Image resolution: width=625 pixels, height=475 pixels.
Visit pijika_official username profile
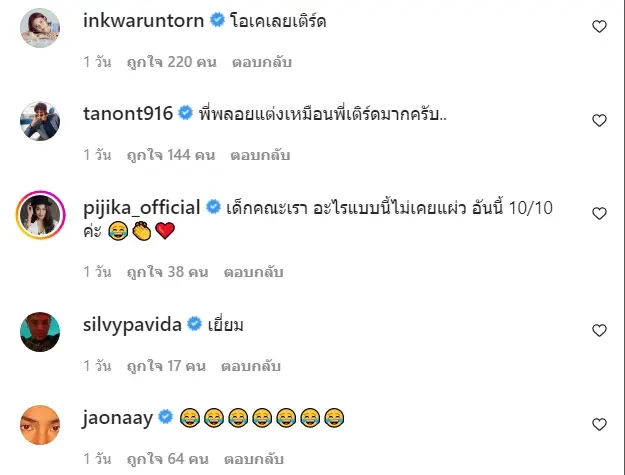tap(142, 208)
